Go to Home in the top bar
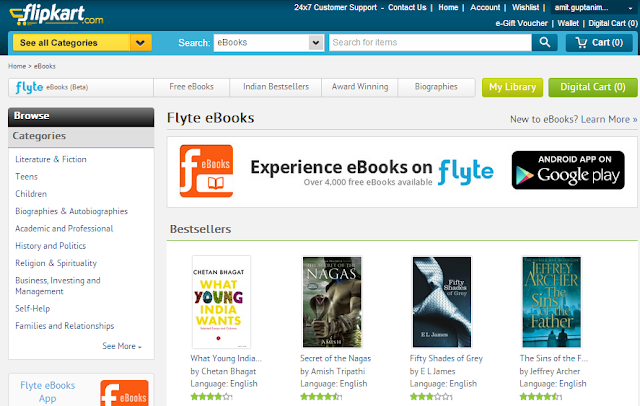 pos(448,7)
